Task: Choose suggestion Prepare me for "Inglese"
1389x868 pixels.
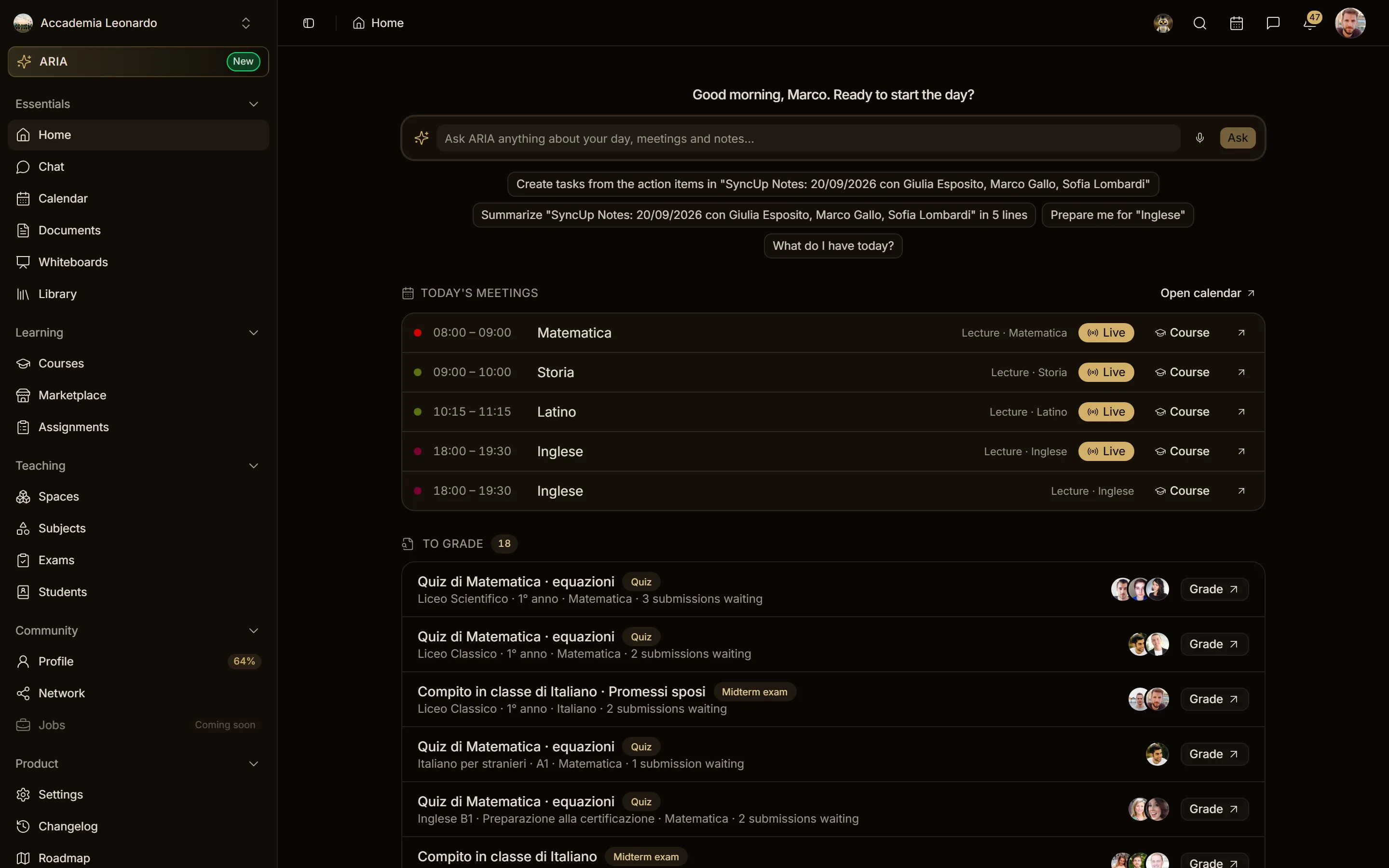Action: [1117, 215]
